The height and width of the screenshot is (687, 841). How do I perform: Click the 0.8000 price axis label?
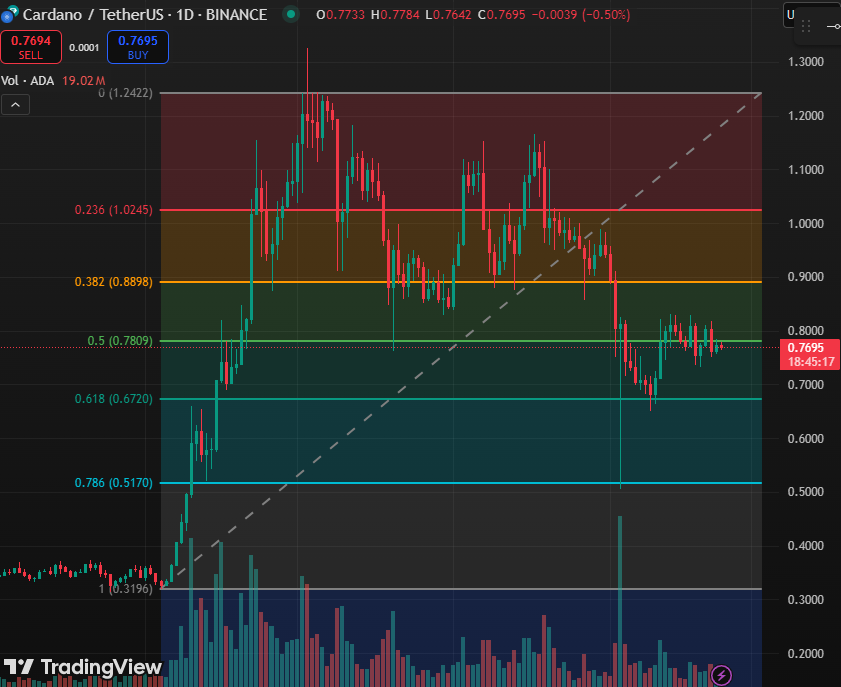coord(805,330)
